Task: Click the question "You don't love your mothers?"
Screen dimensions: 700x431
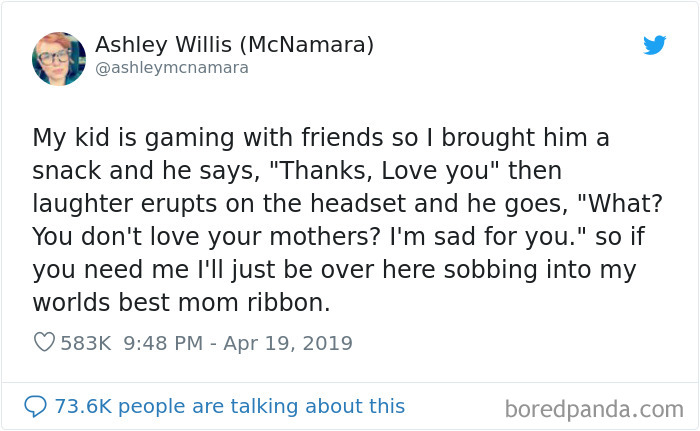Action: (207, 237)
